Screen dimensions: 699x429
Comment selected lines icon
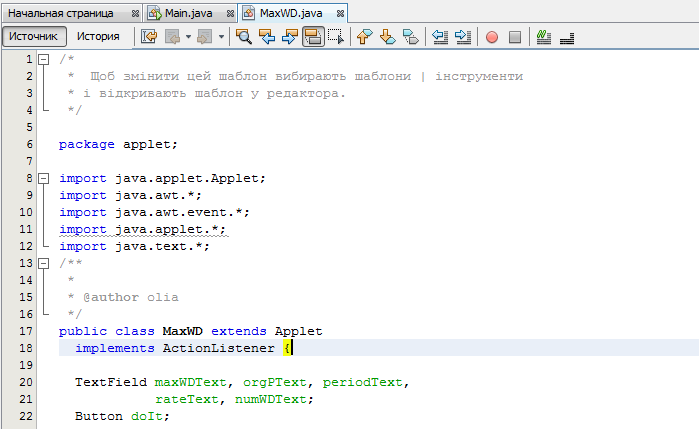543,37
